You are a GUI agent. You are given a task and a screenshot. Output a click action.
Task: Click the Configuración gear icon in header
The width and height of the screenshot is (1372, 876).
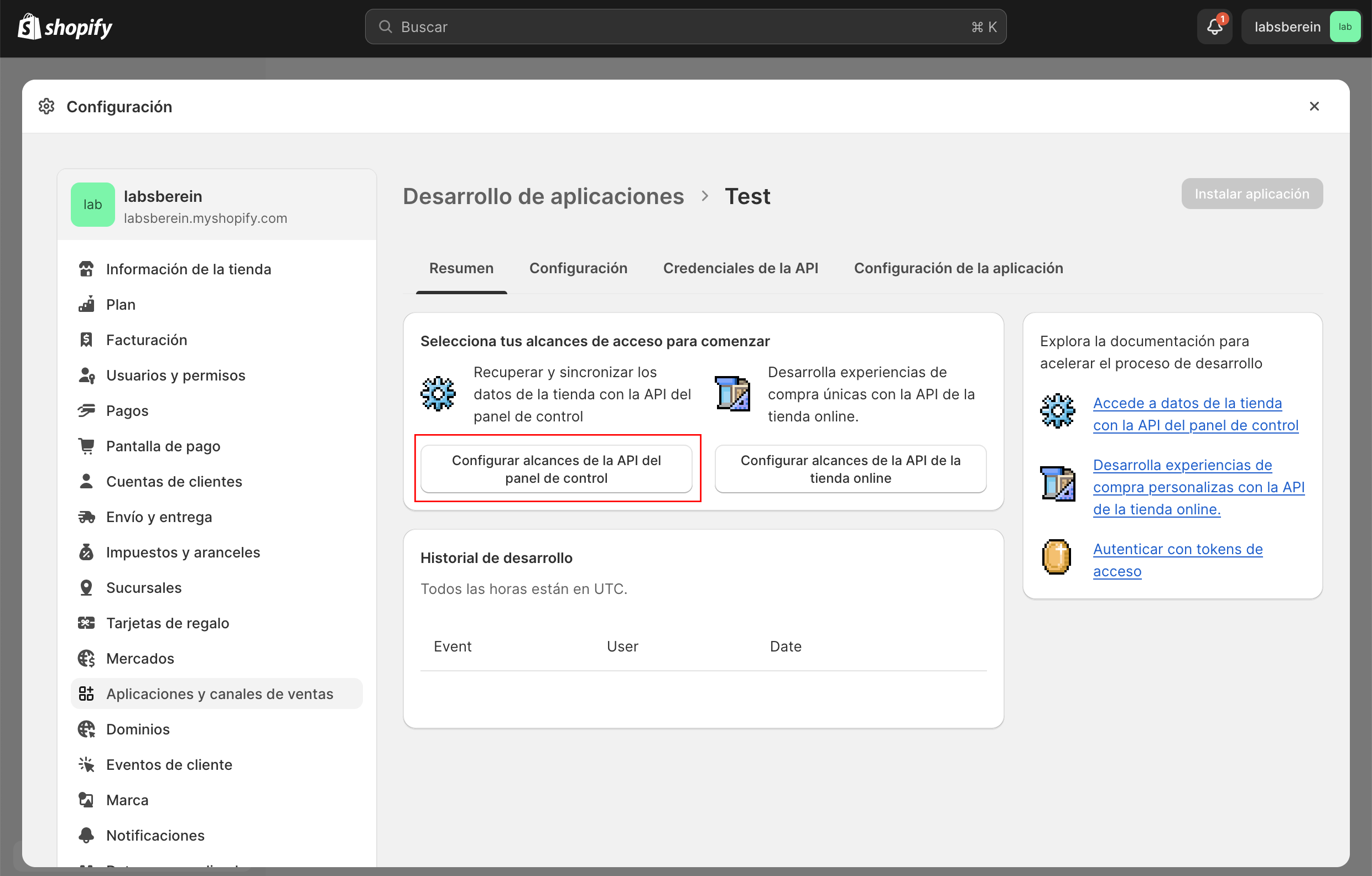pos(46,107)
